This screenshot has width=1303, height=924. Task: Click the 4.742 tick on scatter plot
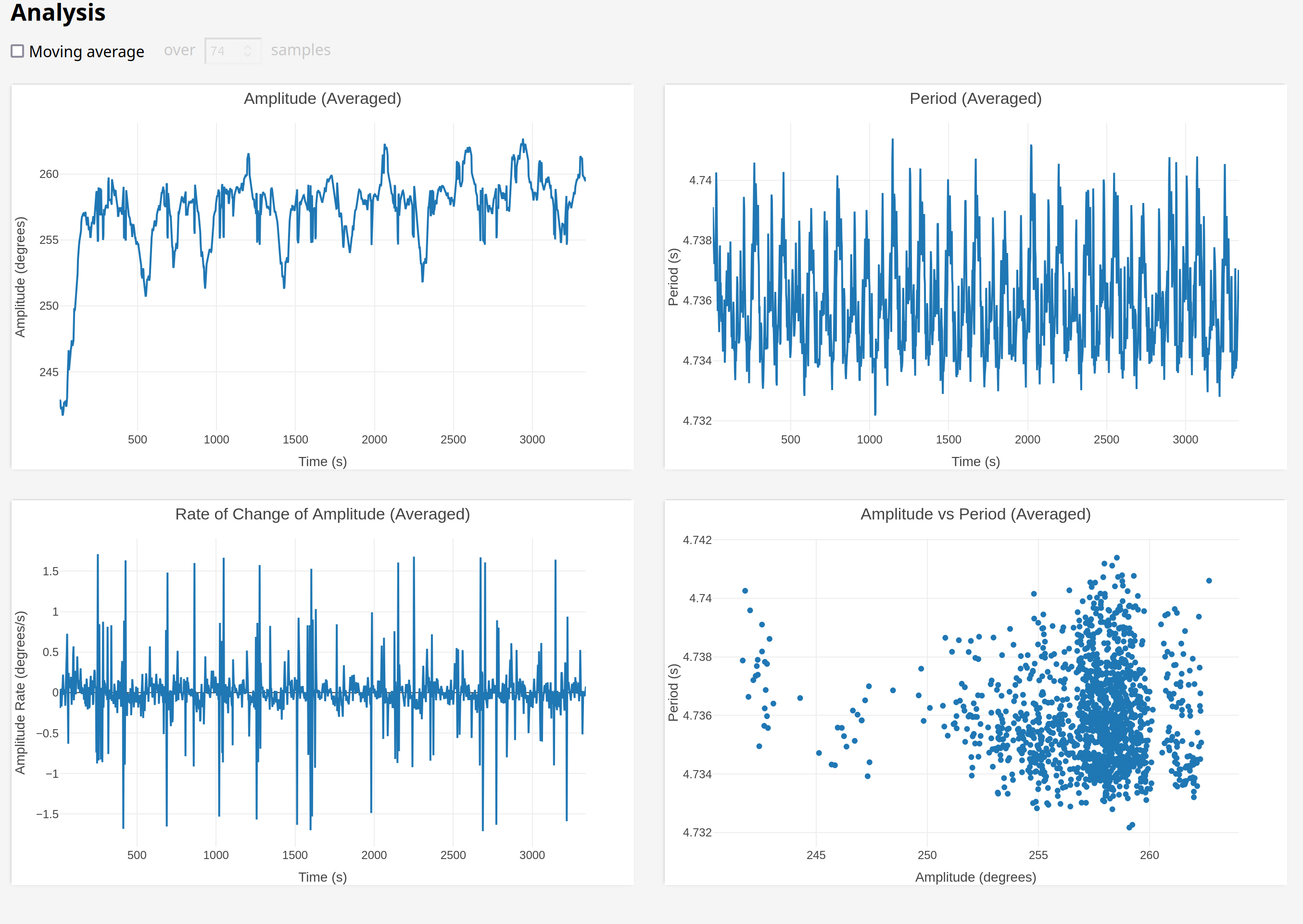[697, 540]
